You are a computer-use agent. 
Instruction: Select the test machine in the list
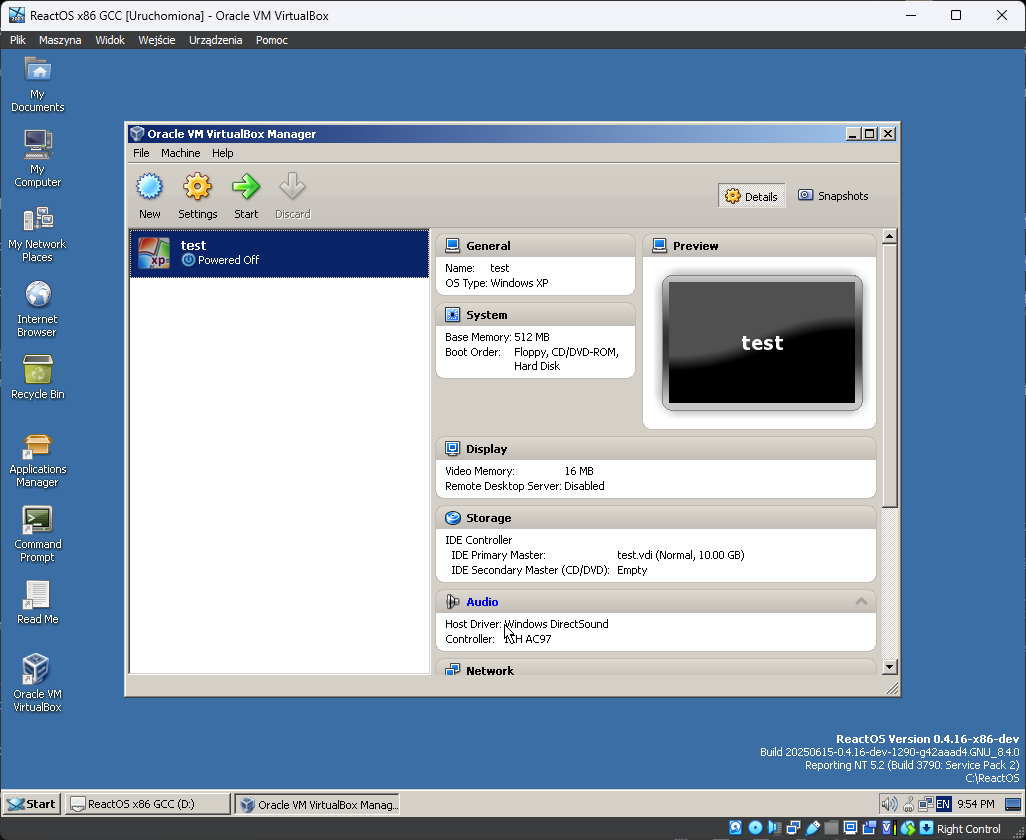tap(279, 253)
